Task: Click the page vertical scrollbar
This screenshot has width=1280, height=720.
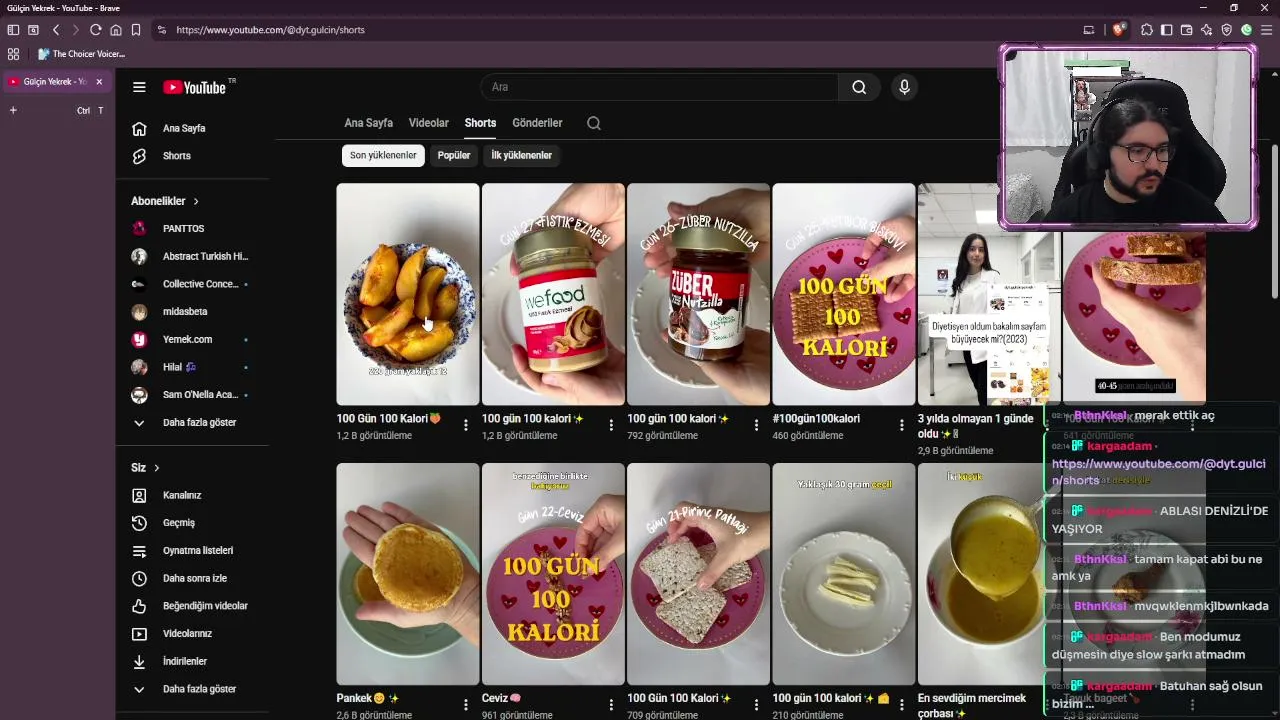Action: tap(1275, 220)
